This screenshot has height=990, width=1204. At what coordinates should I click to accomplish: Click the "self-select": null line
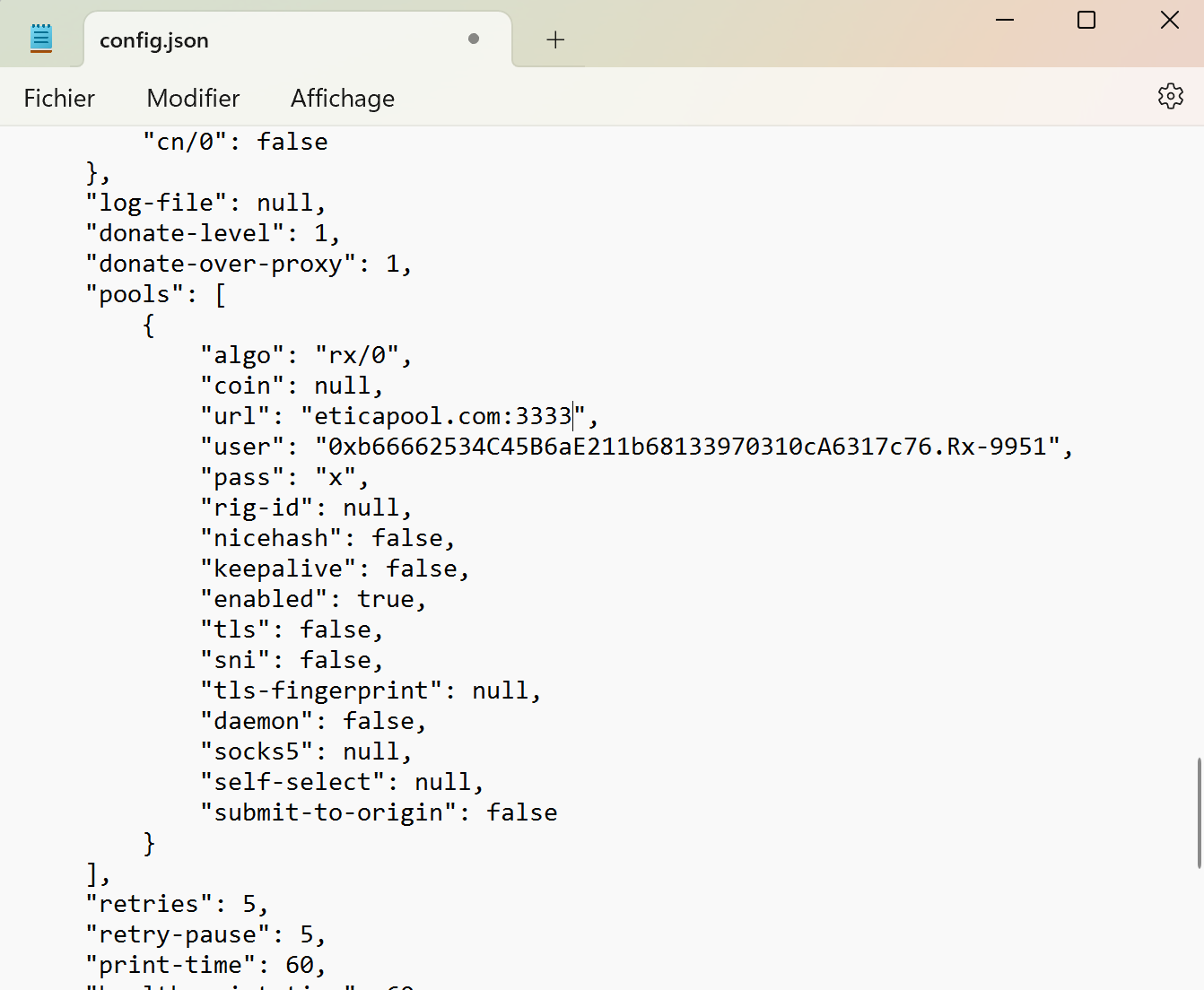(x=342, y=783)
